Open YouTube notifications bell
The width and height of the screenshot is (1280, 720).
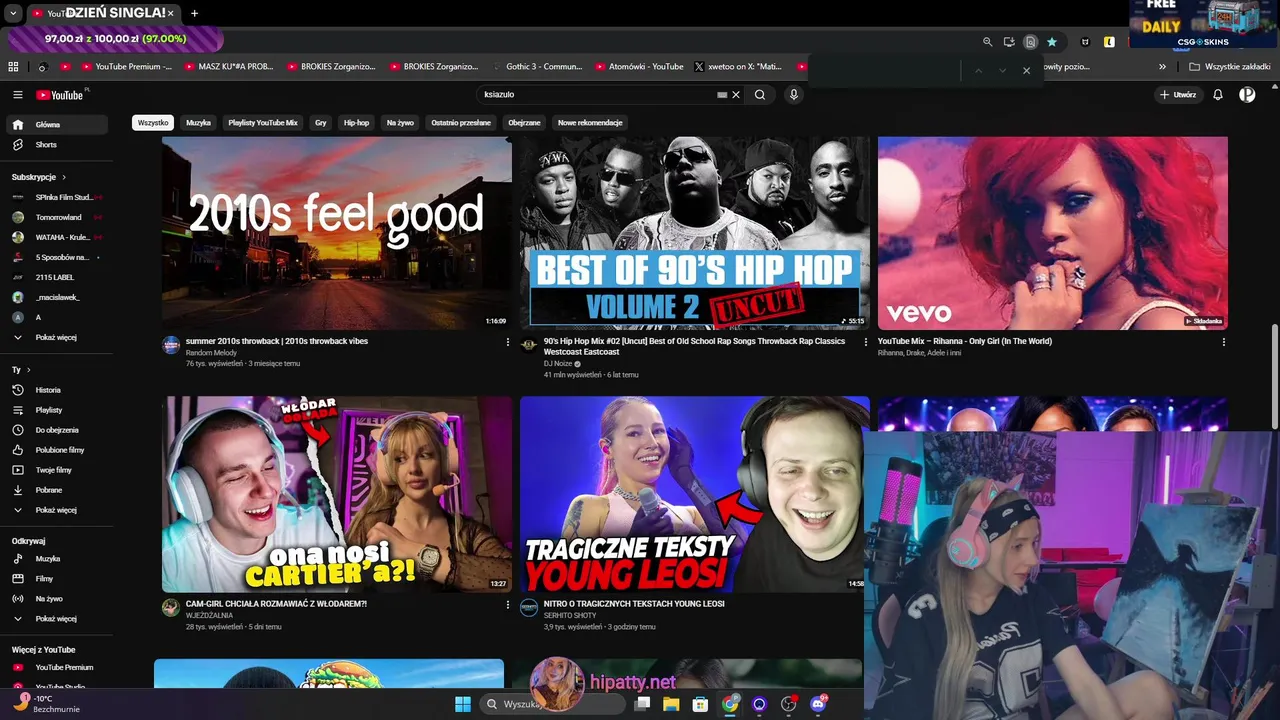click(x=1218, y=95)
